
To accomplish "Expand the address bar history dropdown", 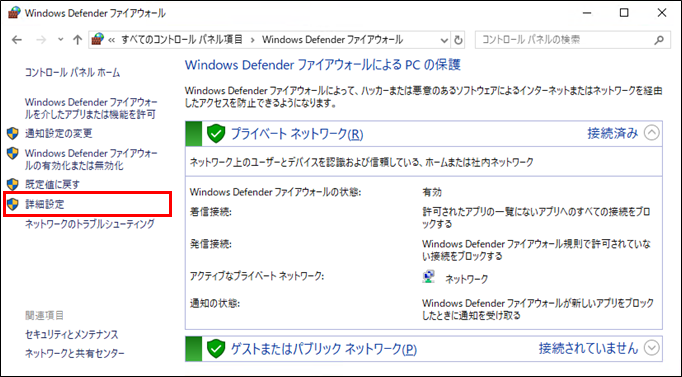I will coord(444,40).
